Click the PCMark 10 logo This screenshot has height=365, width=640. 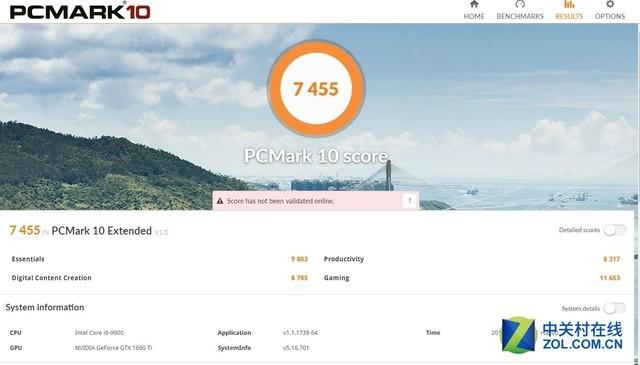pyautogui.click(x=80, y=11)
